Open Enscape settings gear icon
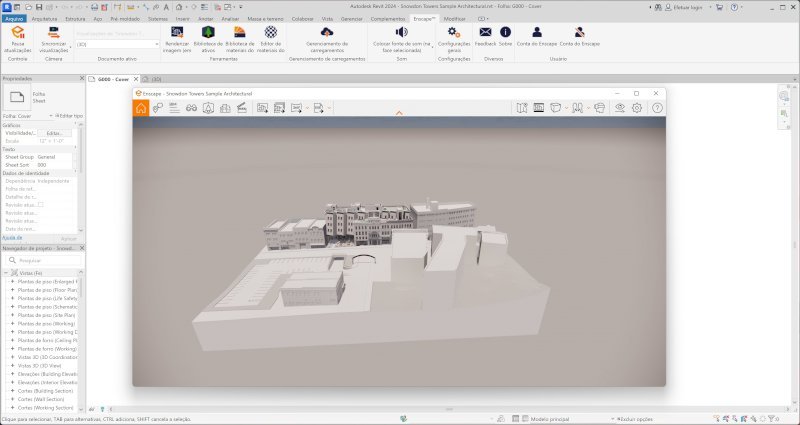The height and width of the screenshot is (425, 800). pyautogui.click(x=636, y=107)
